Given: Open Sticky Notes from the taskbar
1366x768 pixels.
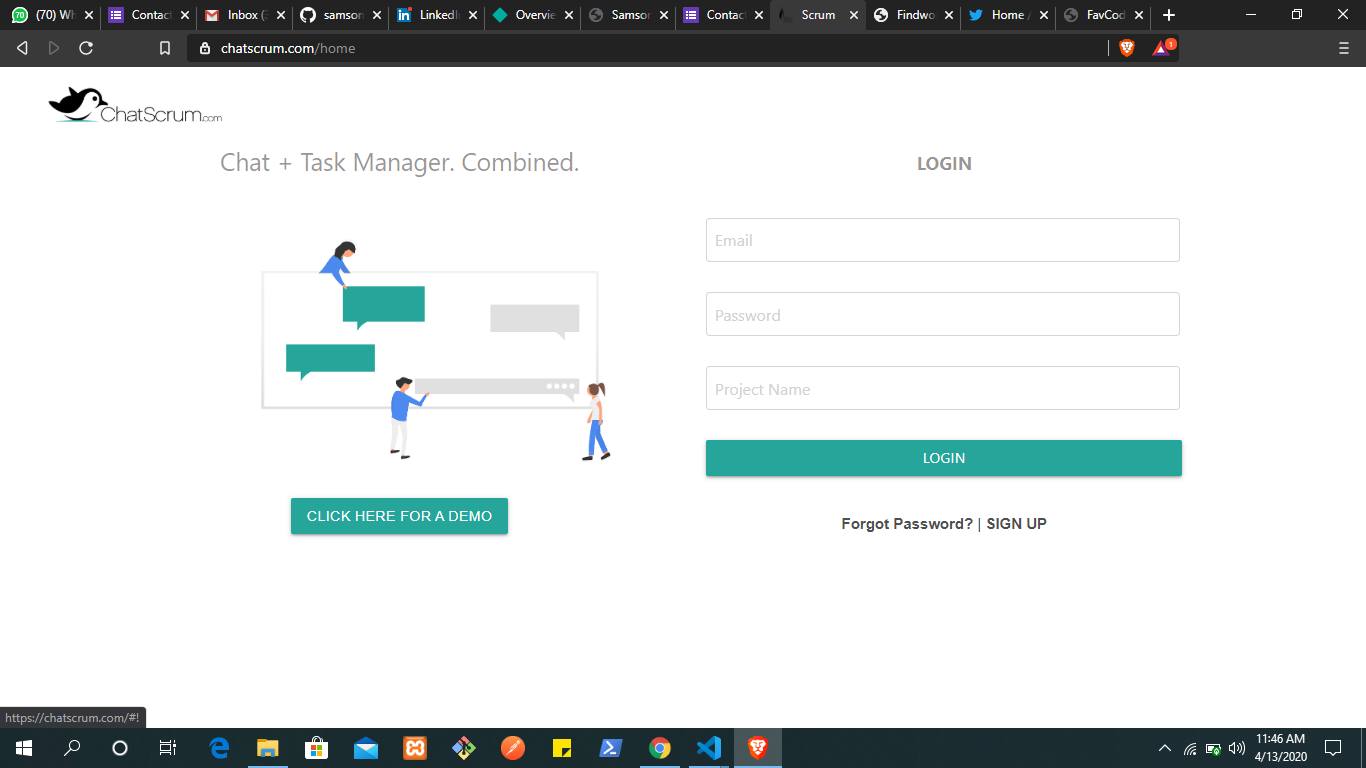Looking at the screenshot, I should (x=562, y=748).
